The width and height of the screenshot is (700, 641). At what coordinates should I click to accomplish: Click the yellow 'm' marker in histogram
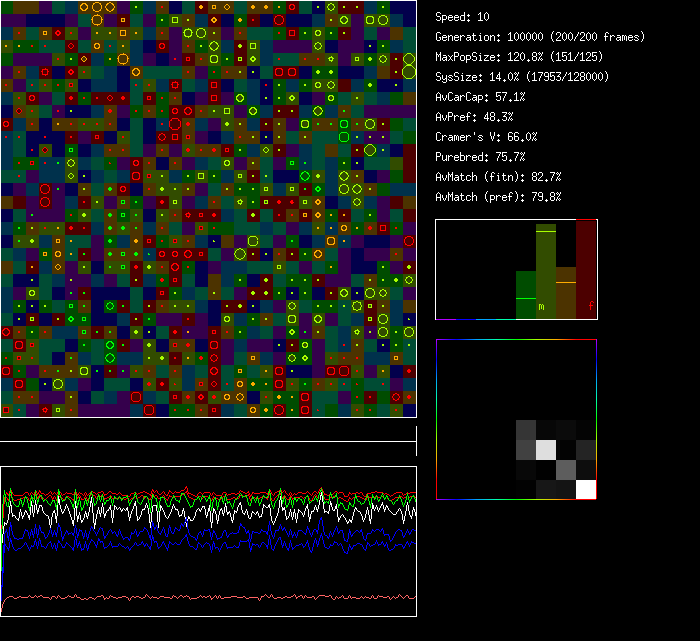[x=541, y=307]
